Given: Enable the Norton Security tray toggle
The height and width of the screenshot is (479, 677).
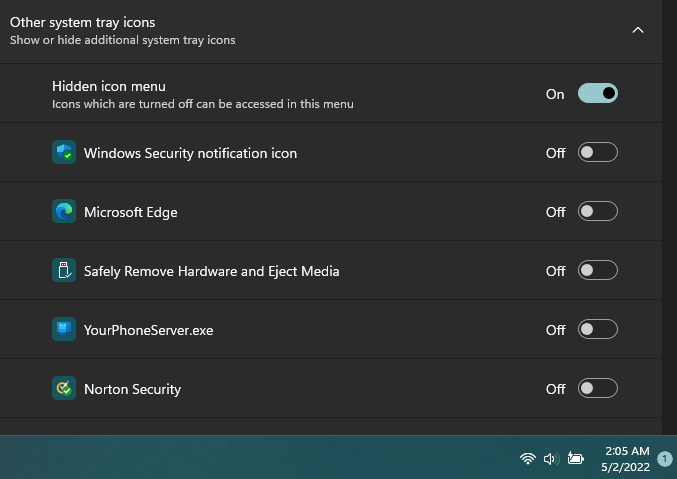Looking at the screenshot, I should click(598, 389).
